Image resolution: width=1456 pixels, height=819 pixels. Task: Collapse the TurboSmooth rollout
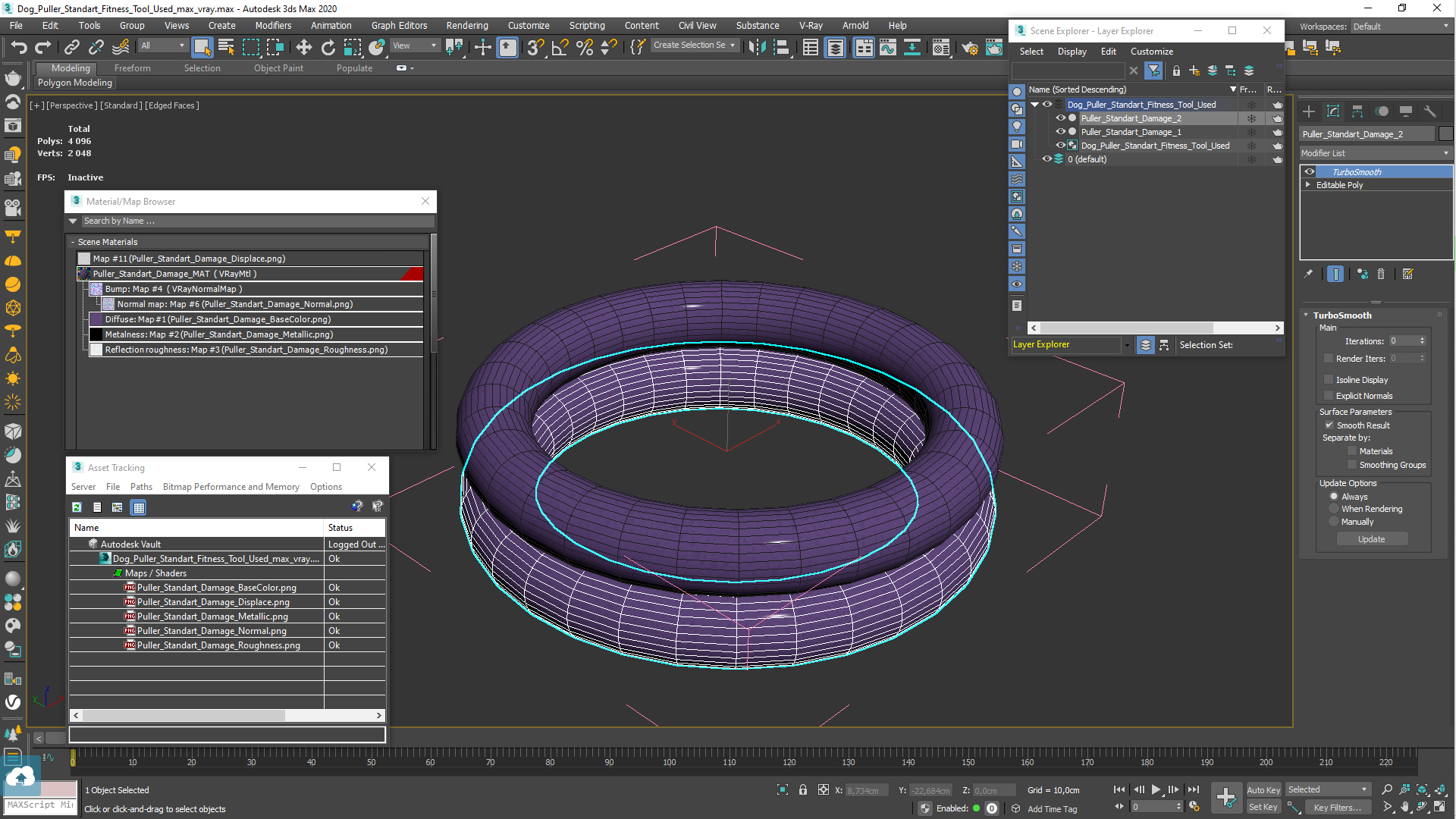point(1306,315)
